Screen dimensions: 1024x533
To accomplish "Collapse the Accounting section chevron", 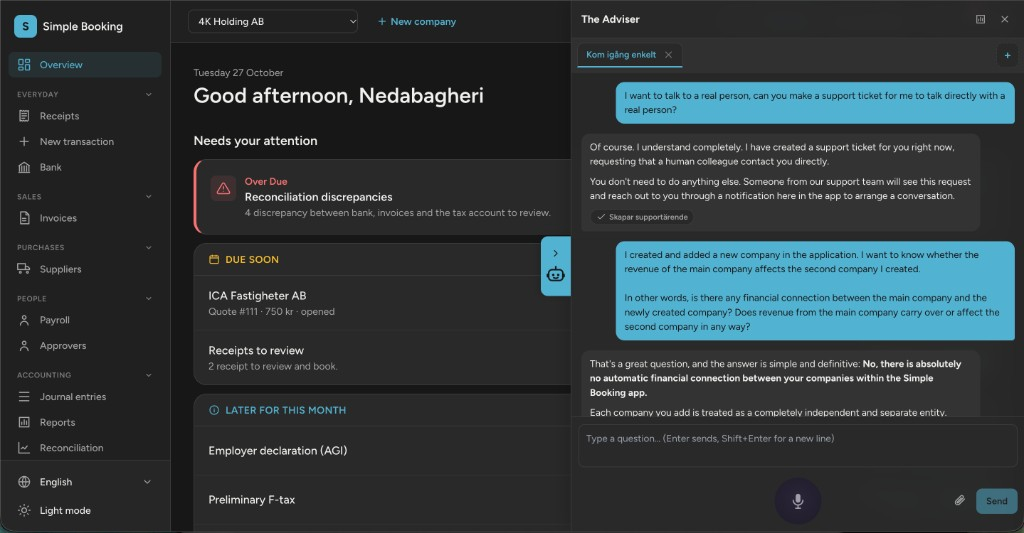I will (148, 375).
